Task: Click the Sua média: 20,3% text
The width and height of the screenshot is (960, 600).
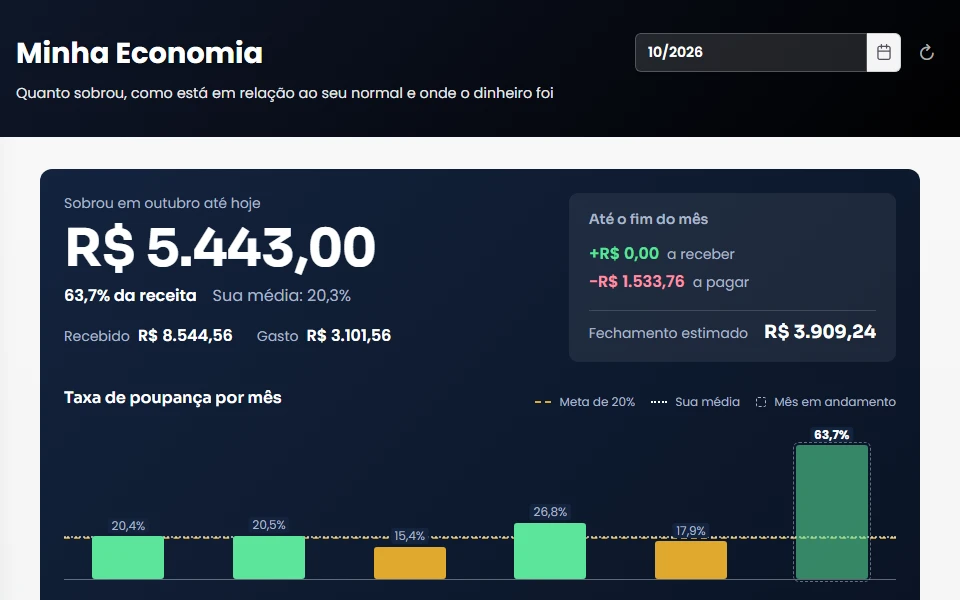Action: coord(282,296)
